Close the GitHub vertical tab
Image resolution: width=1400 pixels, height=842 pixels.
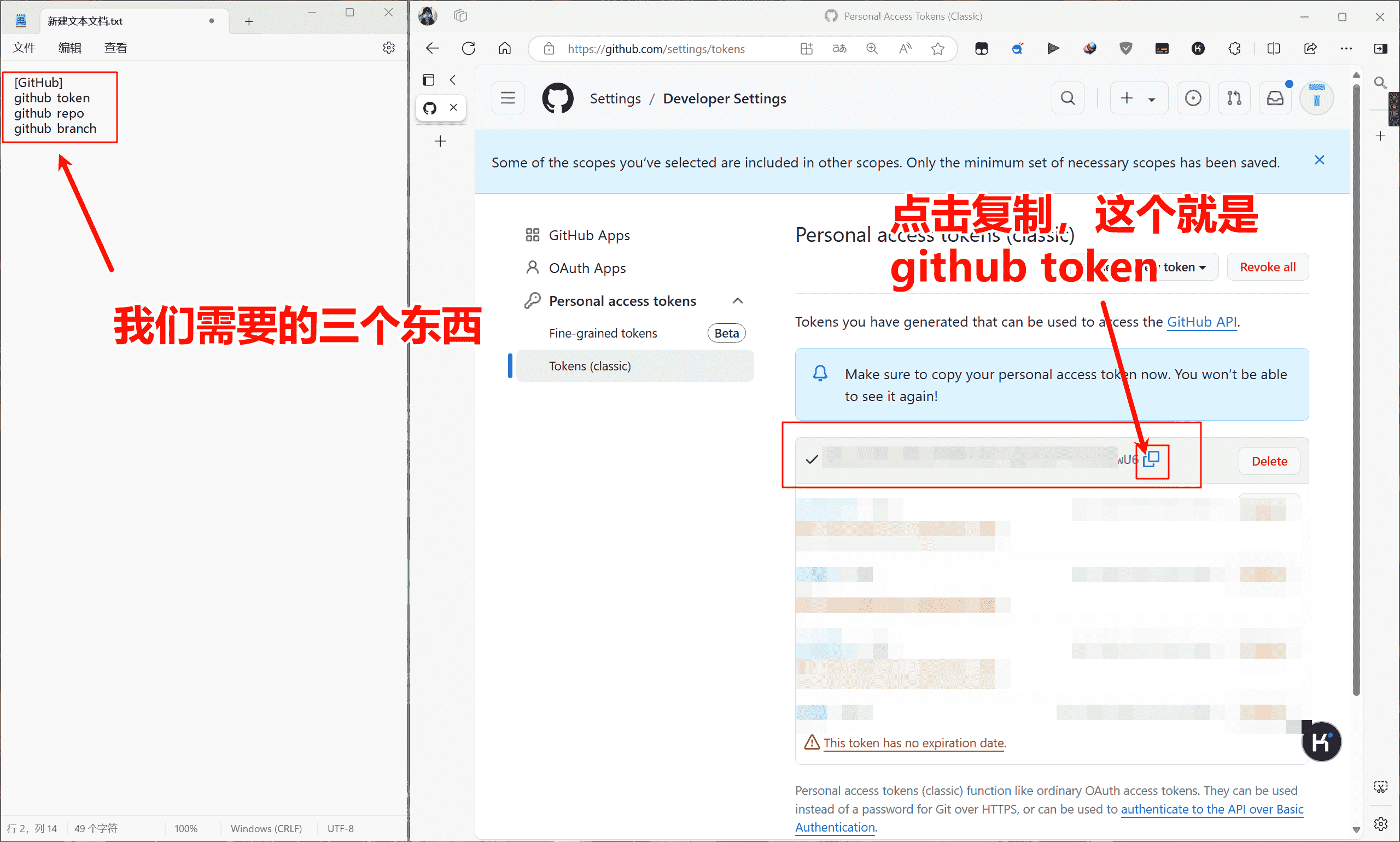pyautogui.click(x=453, y=107)
